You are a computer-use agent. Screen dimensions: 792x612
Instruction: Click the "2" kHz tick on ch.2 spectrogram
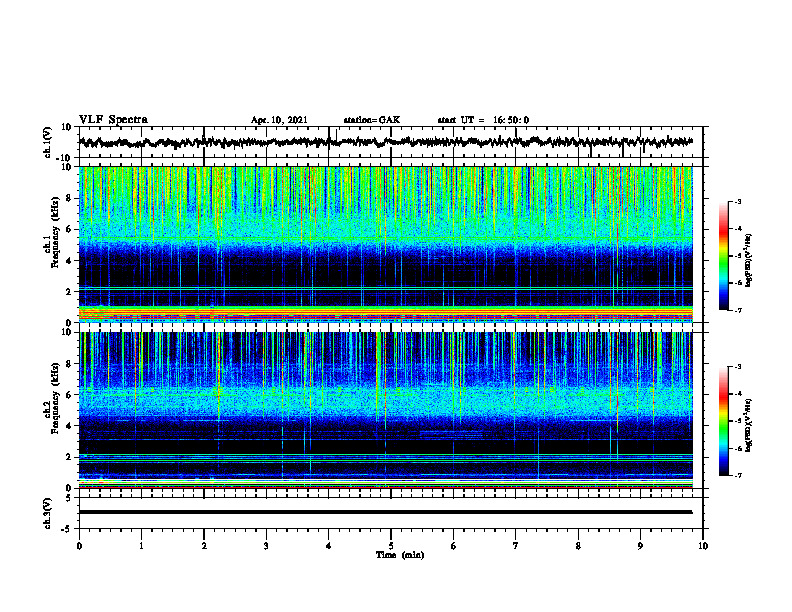(69, 457)
